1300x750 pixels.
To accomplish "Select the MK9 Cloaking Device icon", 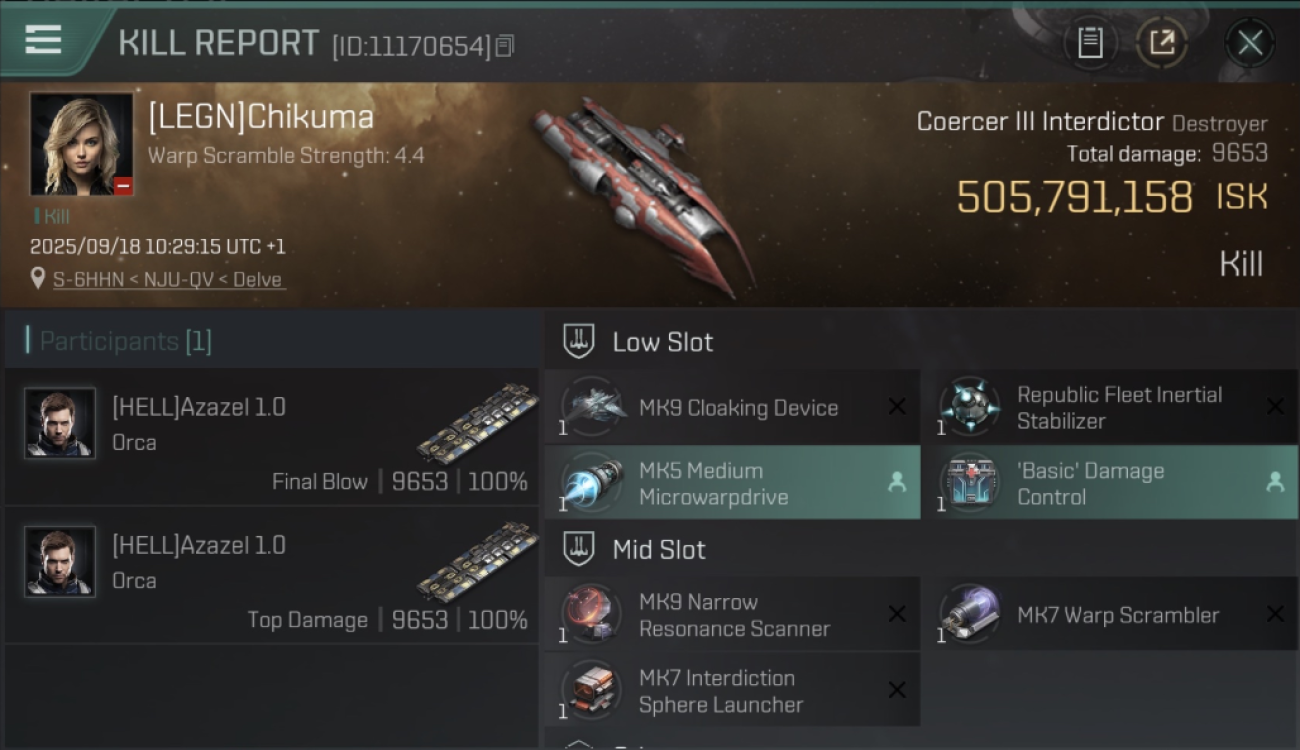I will click(591, 407).
